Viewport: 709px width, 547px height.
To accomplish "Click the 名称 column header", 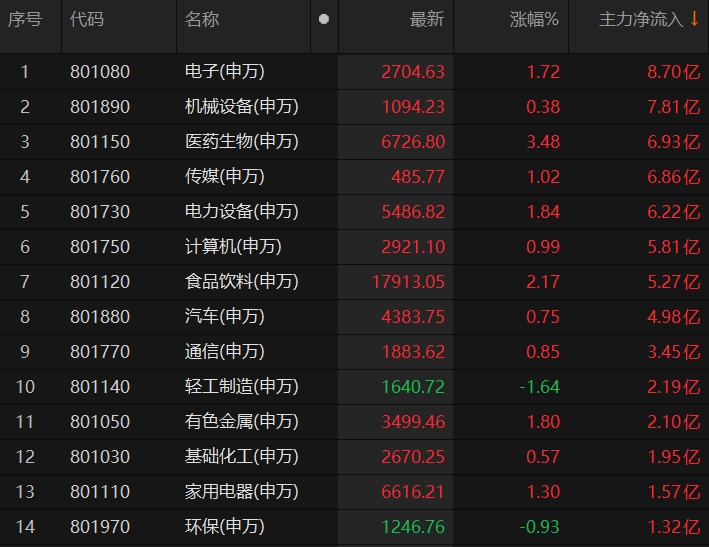I will (x=202, y=20).
